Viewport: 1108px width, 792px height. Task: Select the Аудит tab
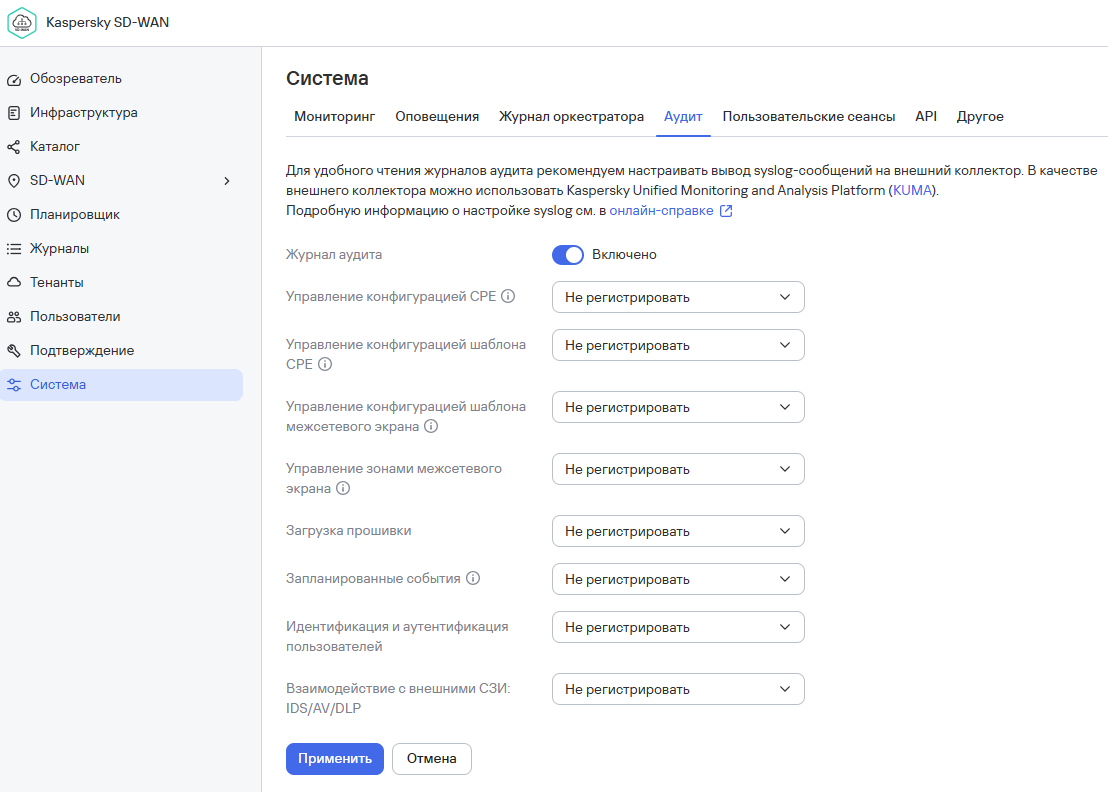683,117
